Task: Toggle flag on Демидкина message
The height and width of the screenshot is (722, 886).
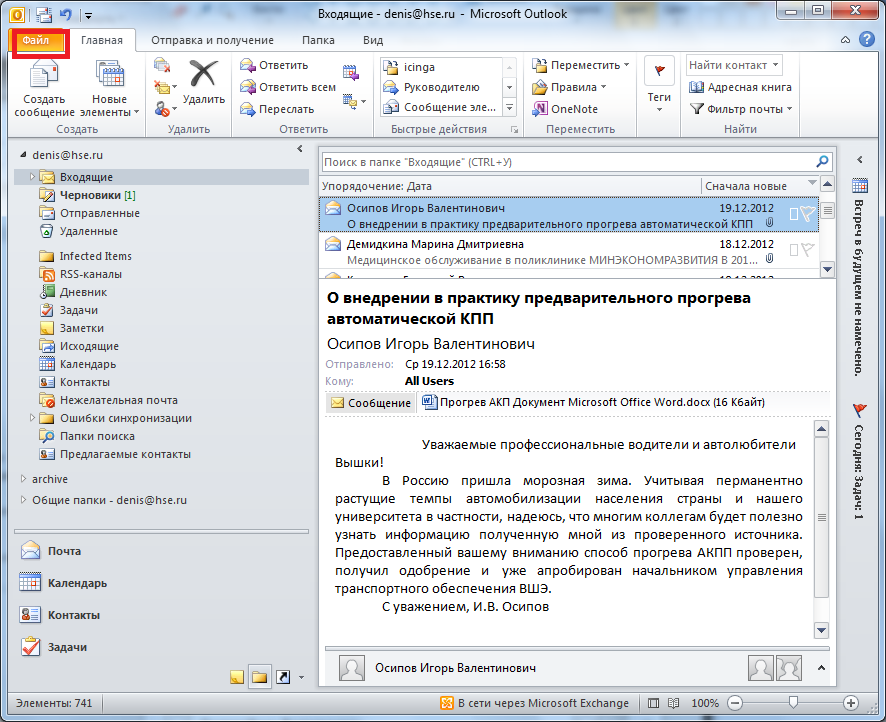Action: click(809, 250)
